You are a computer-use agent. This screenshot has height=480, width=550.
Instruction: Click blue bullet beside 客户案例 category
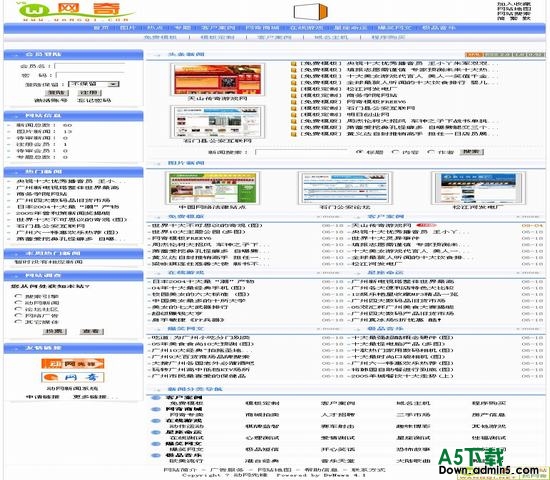click(x=156, y=398)
